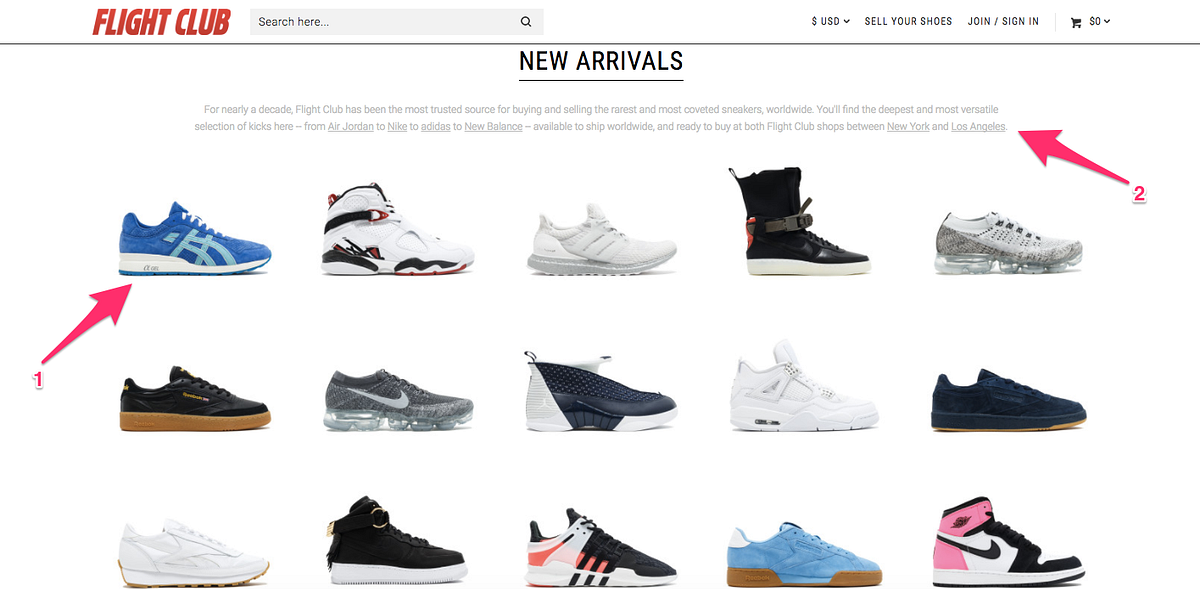Image resolution: width=1200 pixels, height=589 pixels.
Task: Open the New Balance link
Action: [x=493, y=127]
